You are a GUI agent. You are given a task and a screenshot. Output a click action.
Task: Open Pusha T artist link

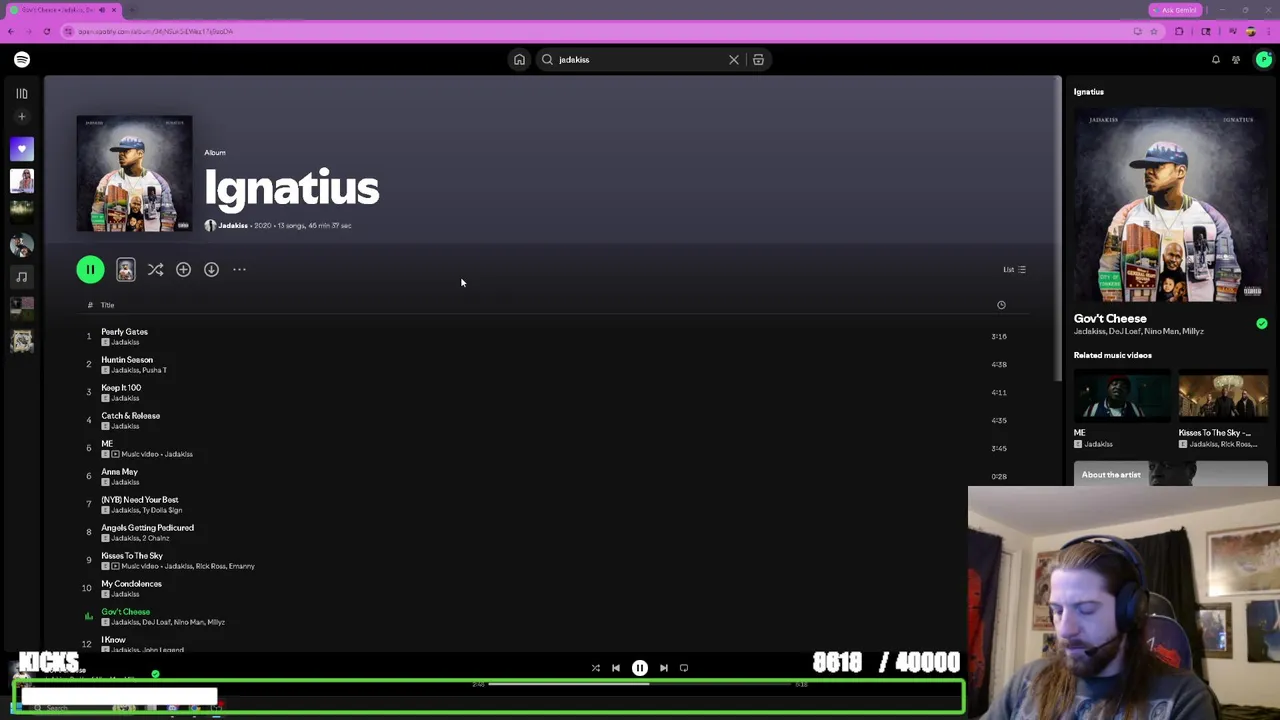pos(155,370)
